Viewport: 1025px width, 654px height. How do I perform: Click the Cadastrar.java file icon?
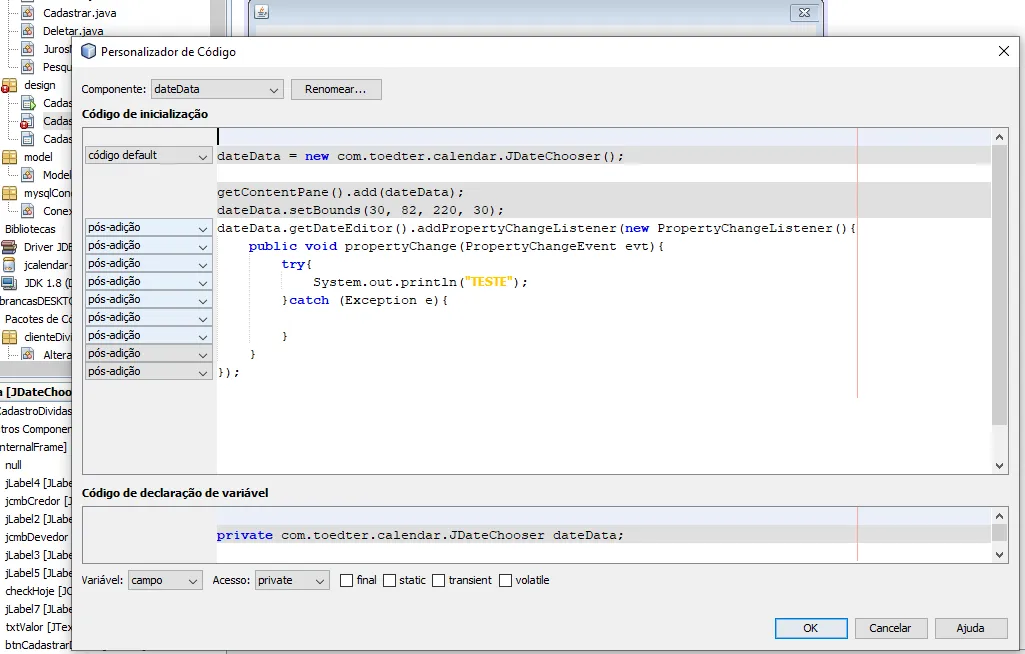click(28, 13)
